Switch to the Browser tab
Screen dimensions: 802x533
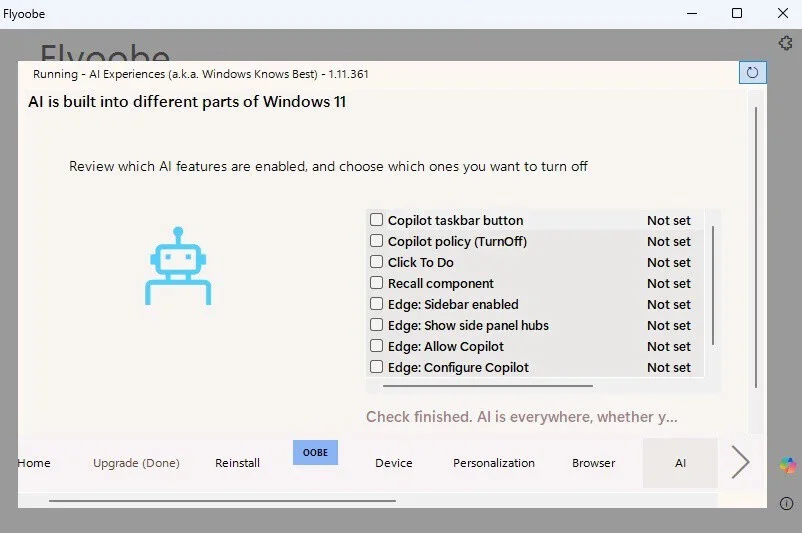pyautogui.click(x=593, y=463)
